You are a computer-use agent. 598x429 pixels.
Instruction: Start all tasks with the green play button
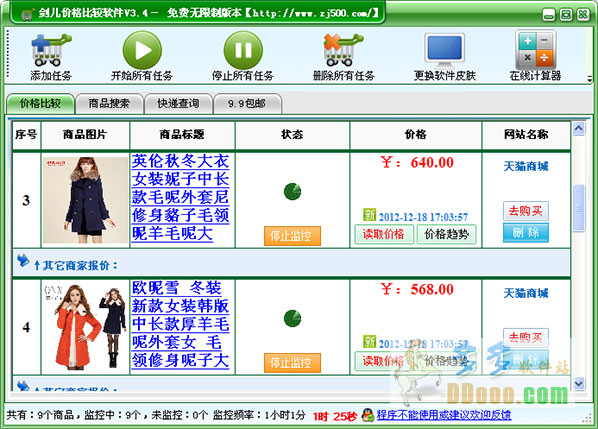(142, 50)
